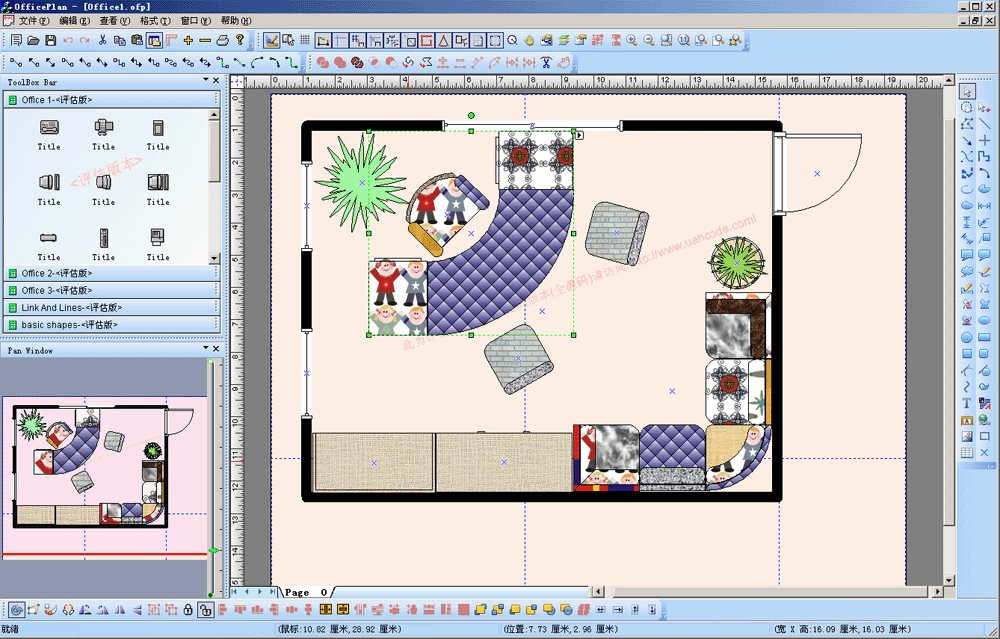Close the Pan Window panel

point(215,349)
